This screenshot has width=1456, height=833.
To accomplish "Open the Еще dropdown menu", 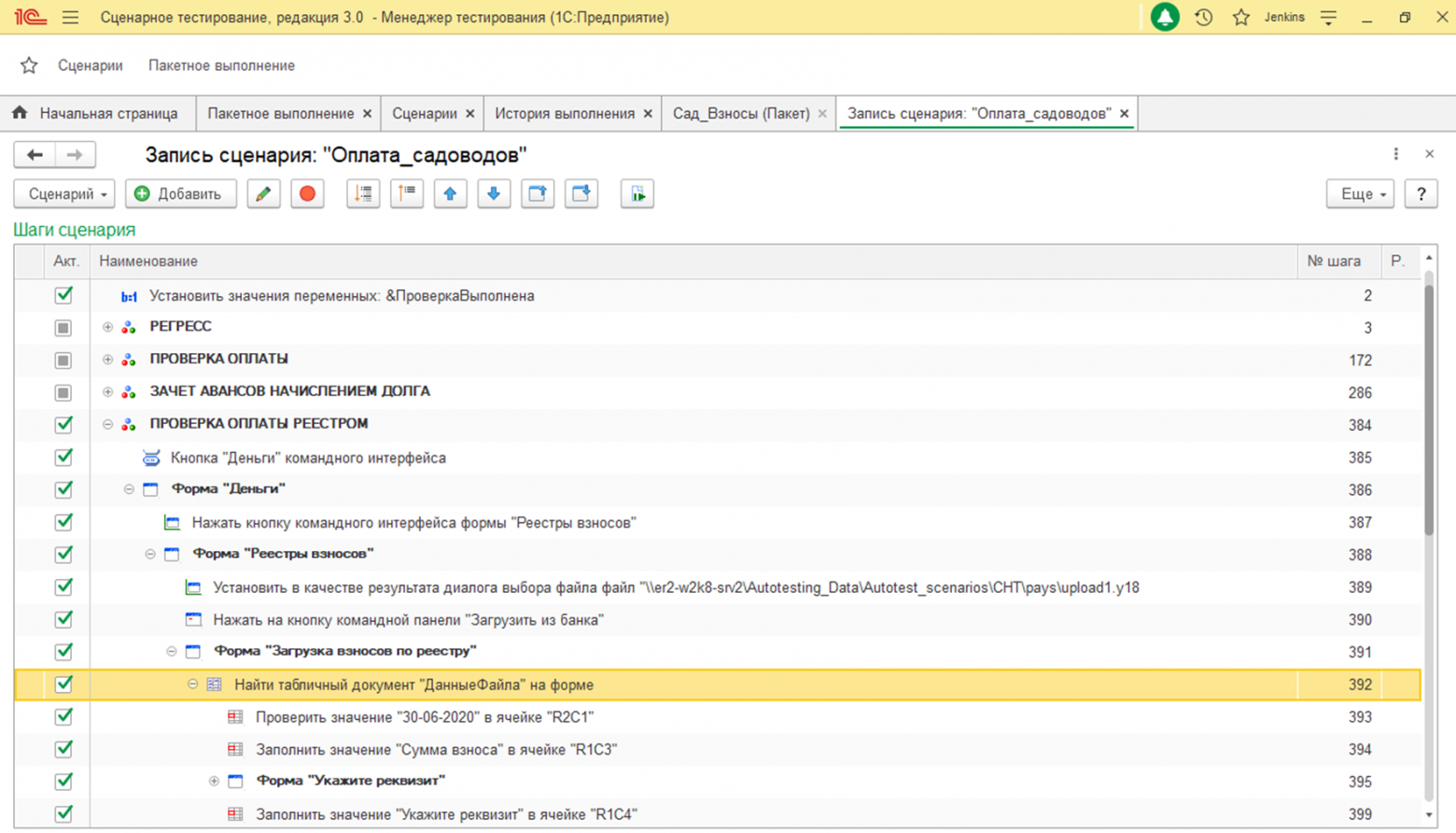I will coord(1361,194).
